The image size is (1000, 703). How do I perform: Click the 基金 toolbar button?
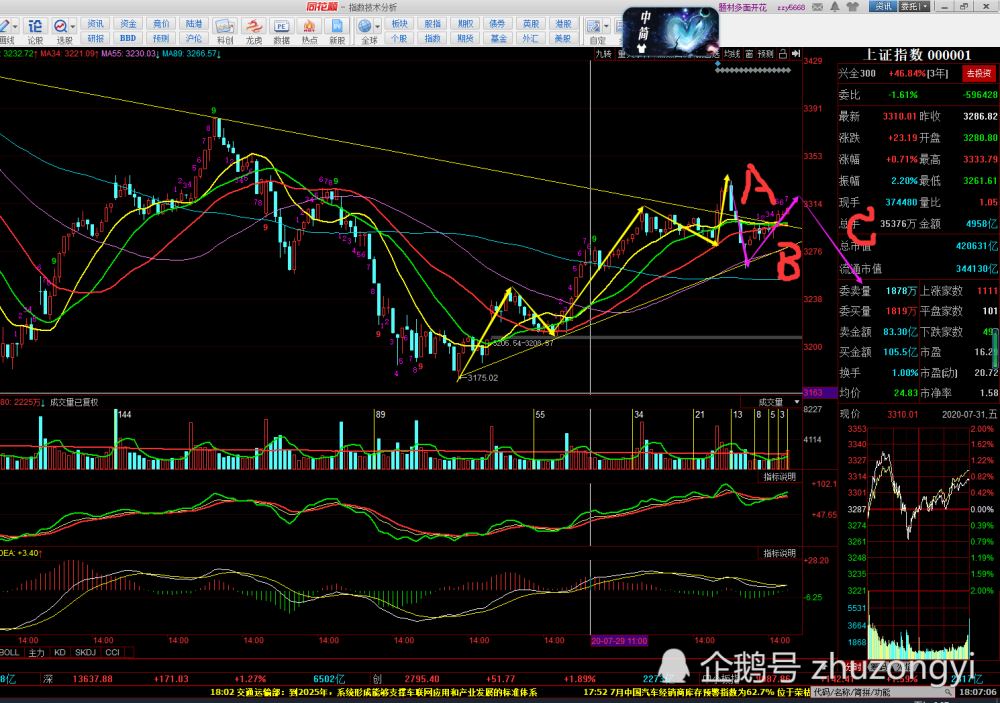point(497,38)
